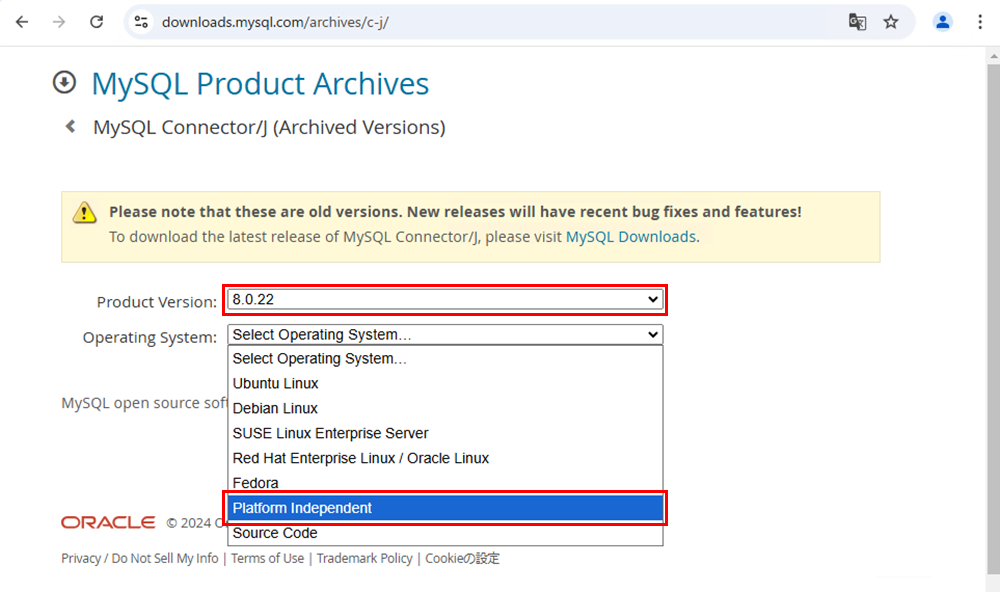Select Source Code option
Image resolution: width=1000 pixels, height=592 pixels.
pyautogui.click(x=445, y=533)
